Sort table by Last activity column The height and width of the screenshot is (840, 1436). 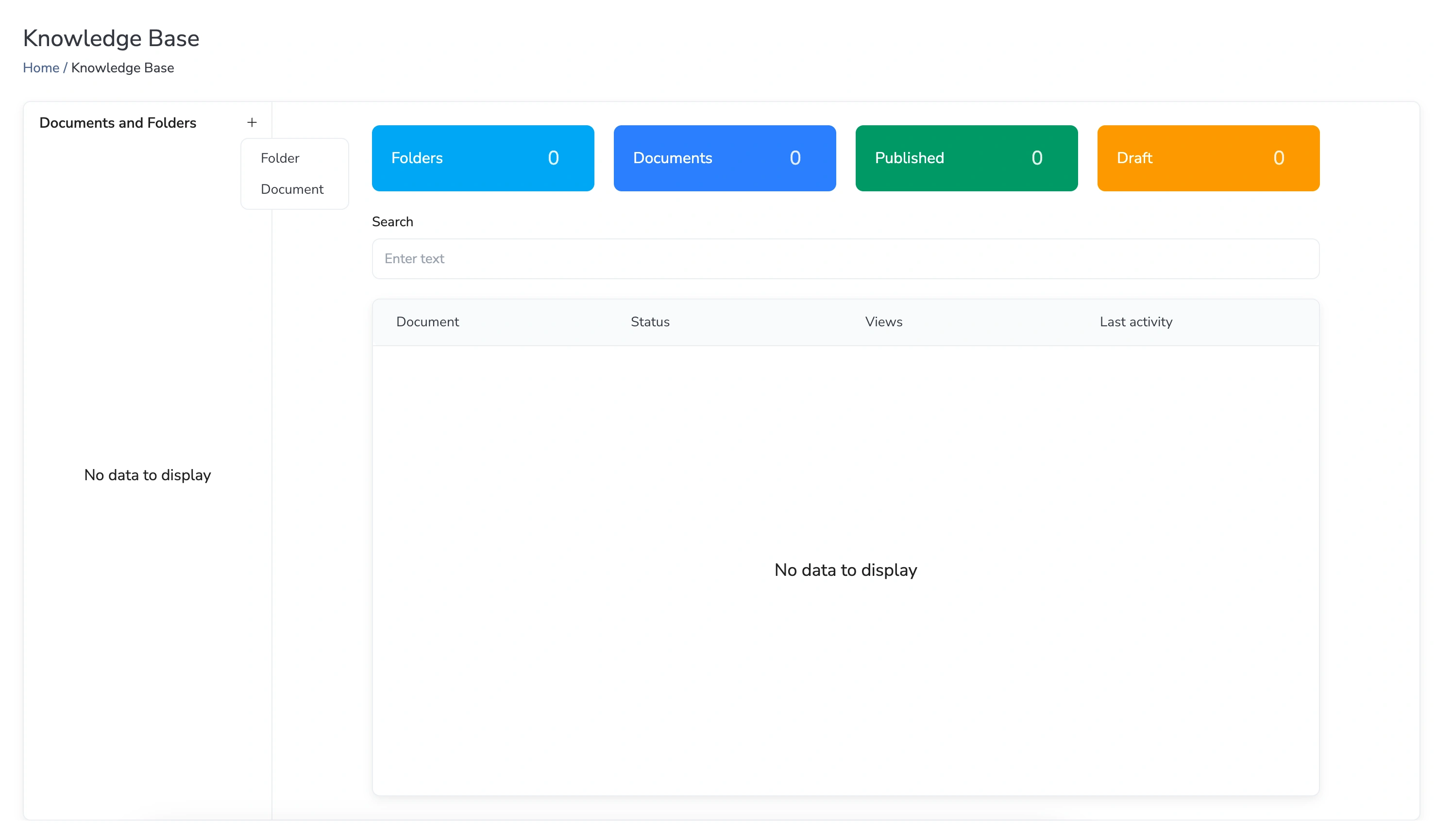click(x=1135, y=321)
